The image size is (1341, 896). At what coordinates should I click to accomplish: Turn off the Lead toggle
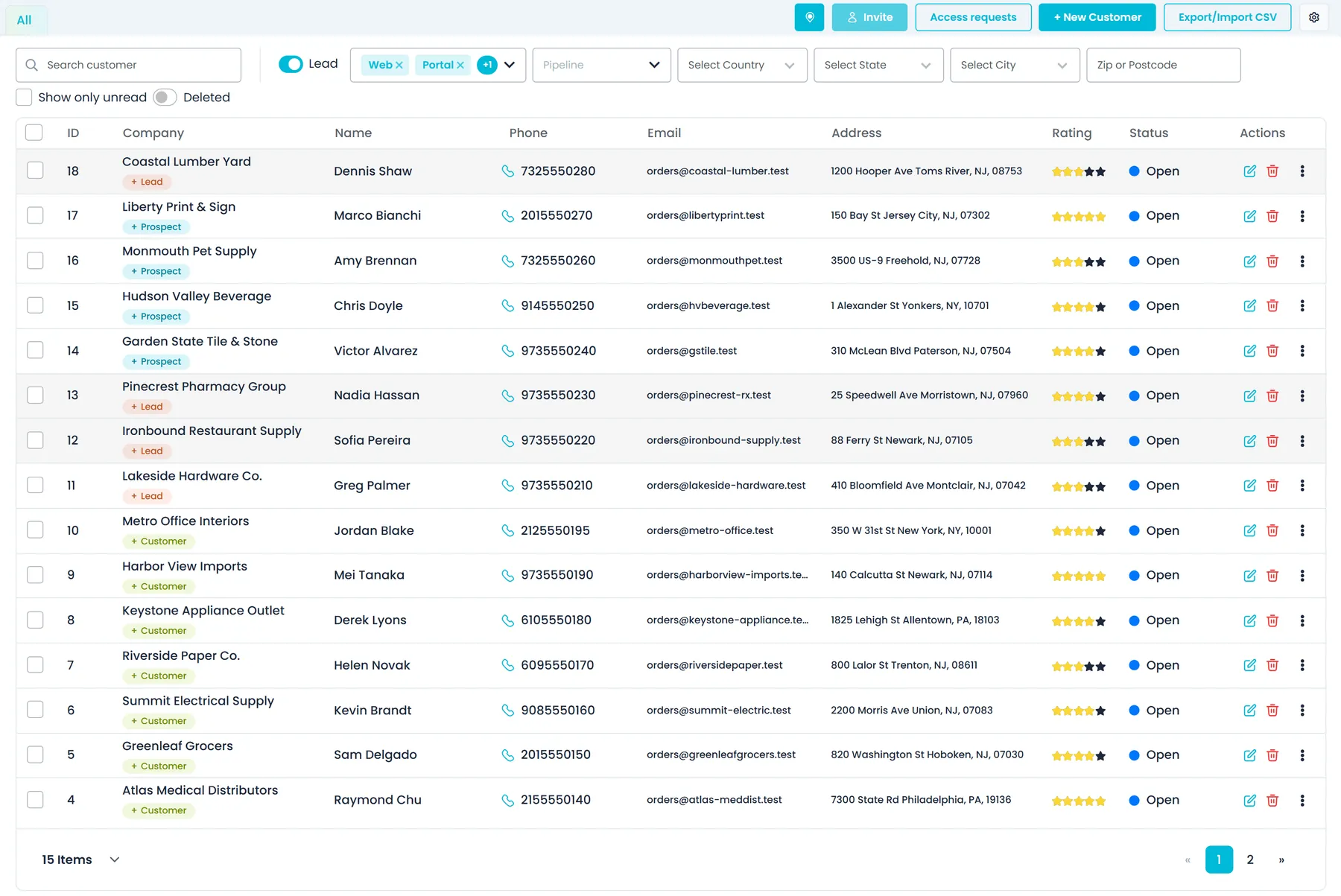[x=291, y=64]
